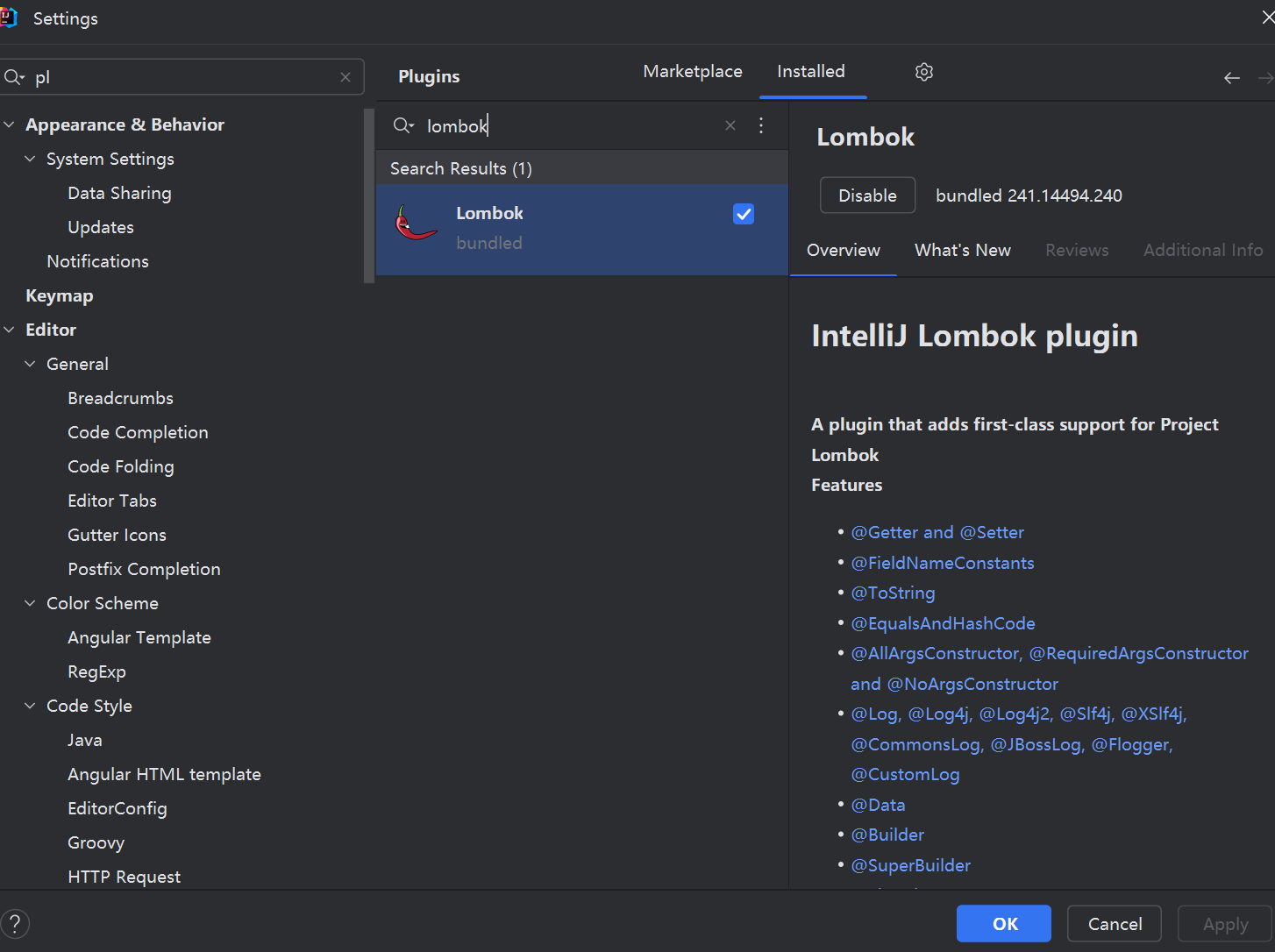Clear the lombok plugin search
1275x952 pixels.
click(730, 125)
